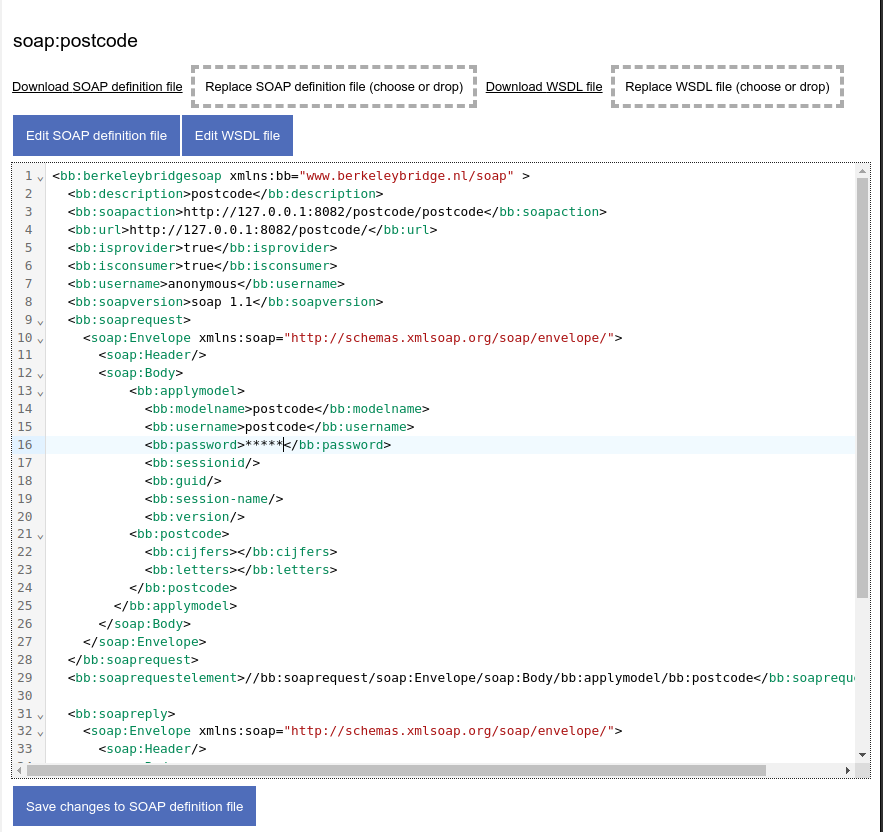Collapse the bb:applymodel block on line 13
Viewport: 883px width, 832px height.
click(40, 393)
